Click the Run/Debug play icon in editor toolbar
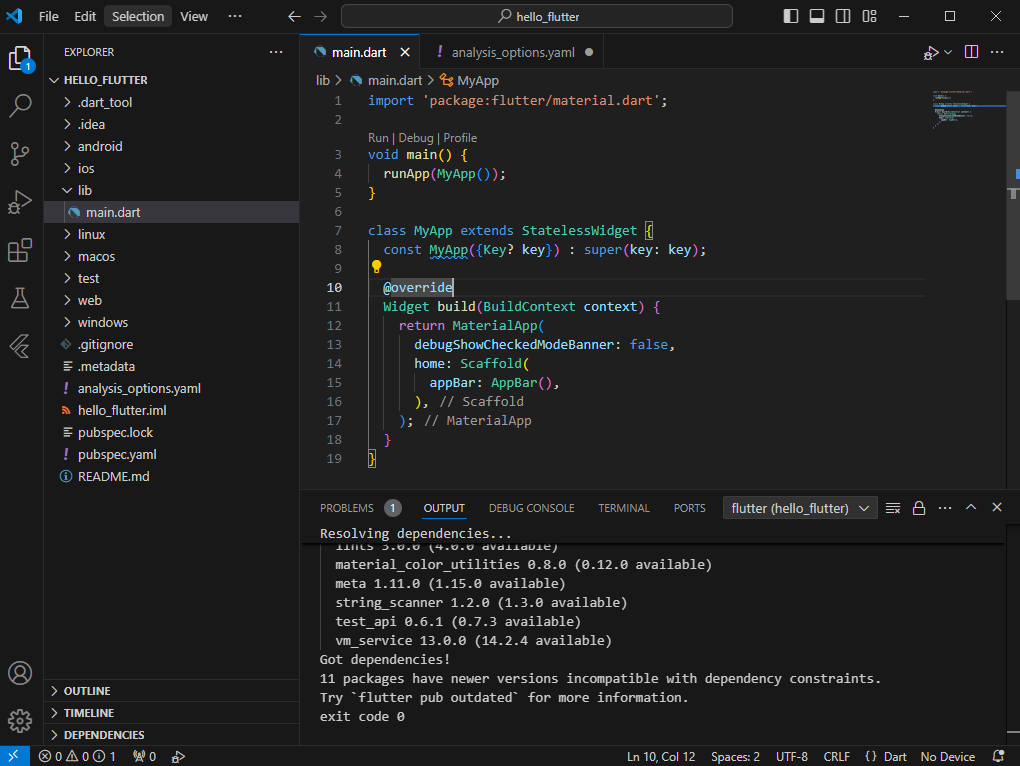 931,53
